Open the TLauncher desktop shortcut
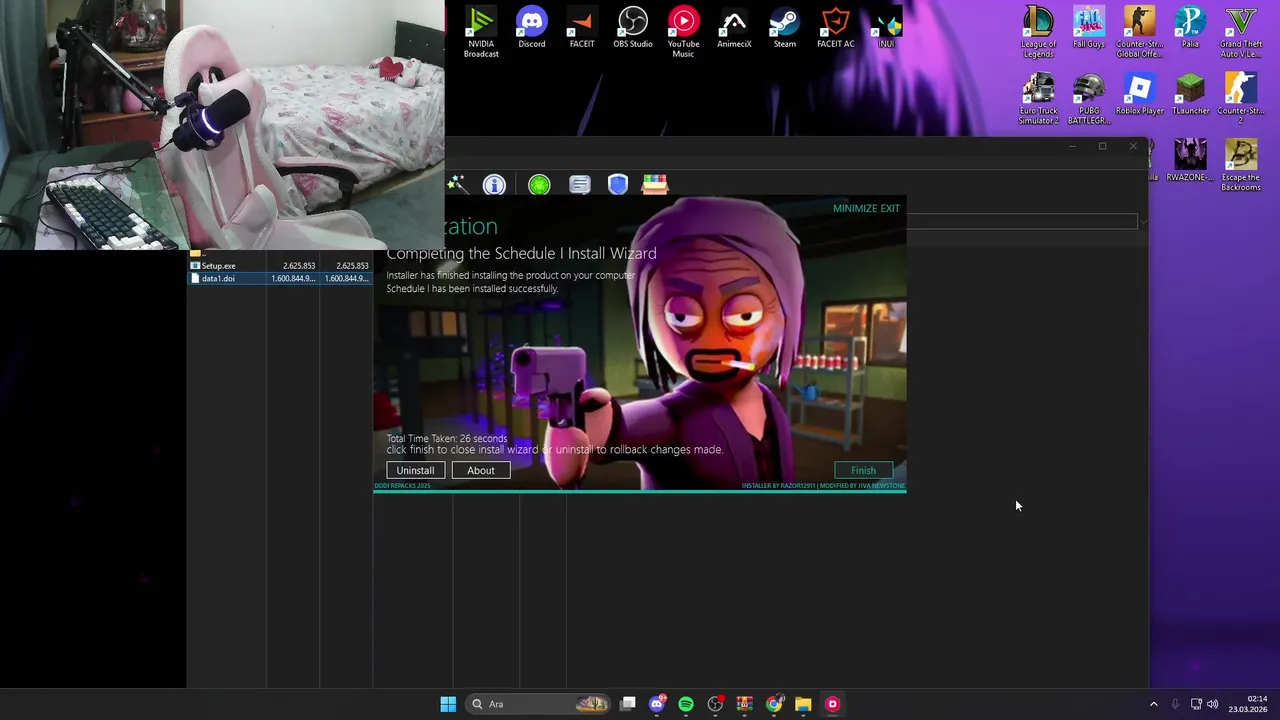 pyautogui.click(x=1190, y=95)
